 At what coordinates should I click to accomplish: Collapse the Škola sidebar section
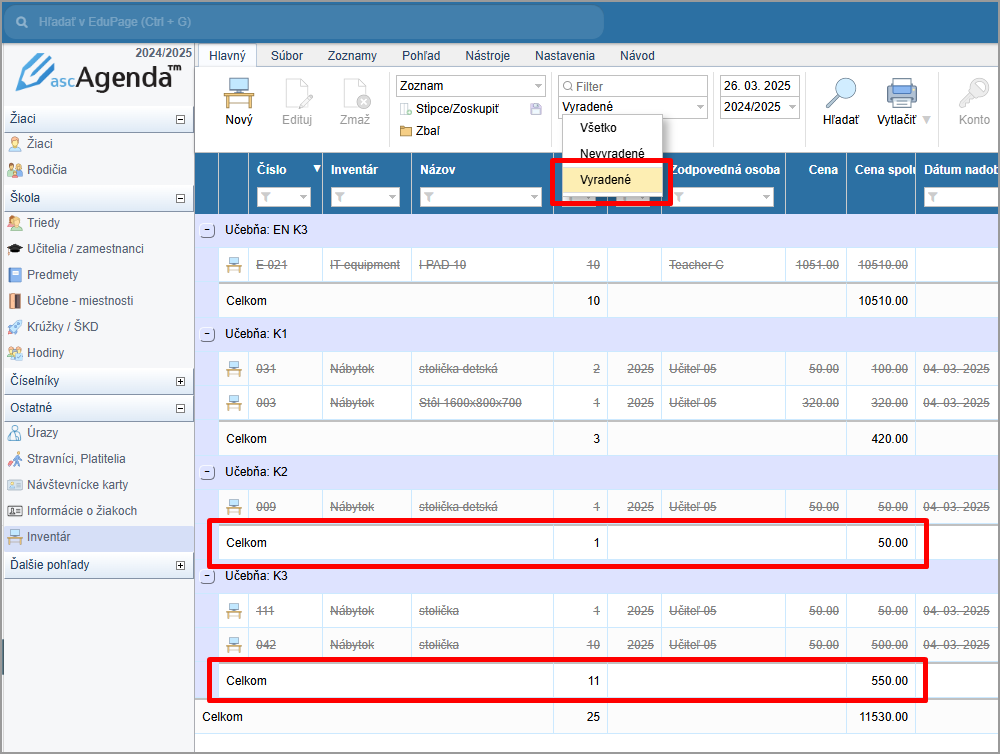[180, 198]
